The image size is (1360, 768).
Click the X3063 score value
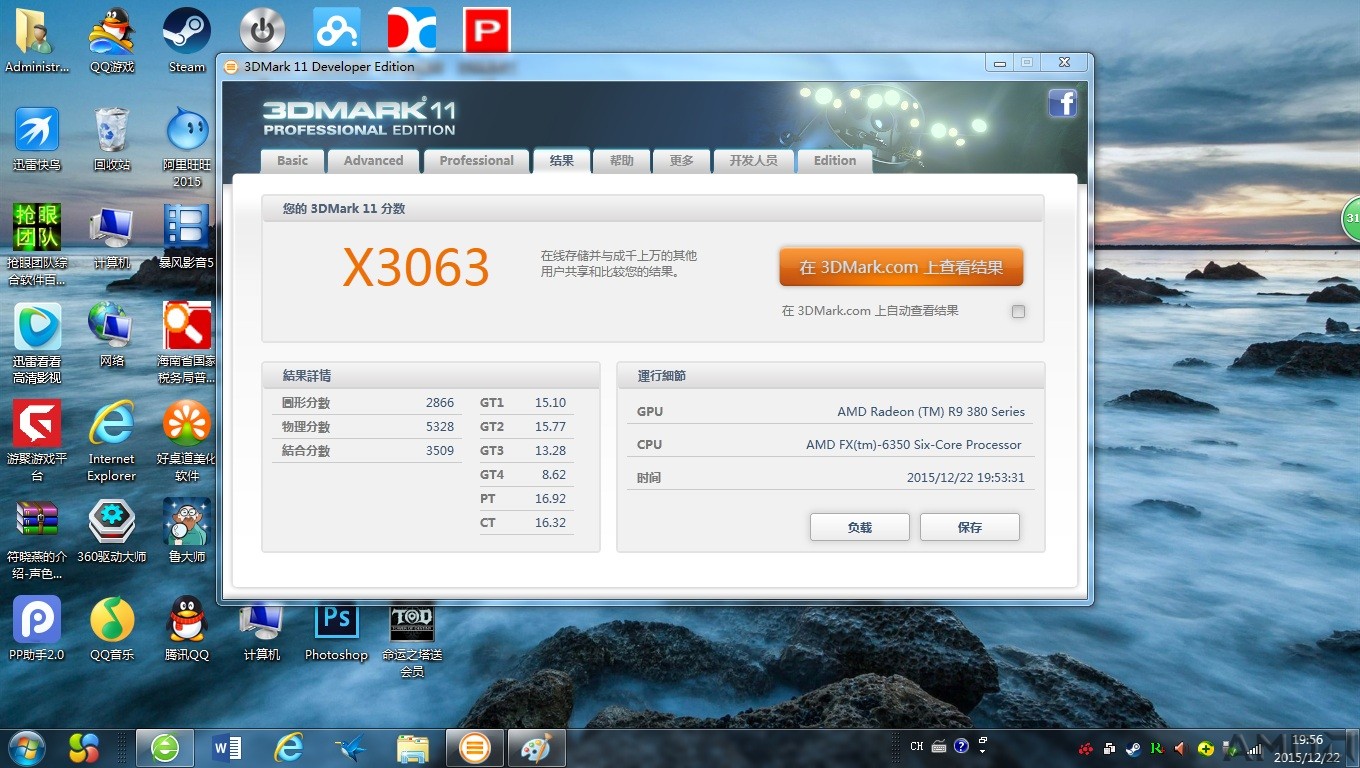416,268
